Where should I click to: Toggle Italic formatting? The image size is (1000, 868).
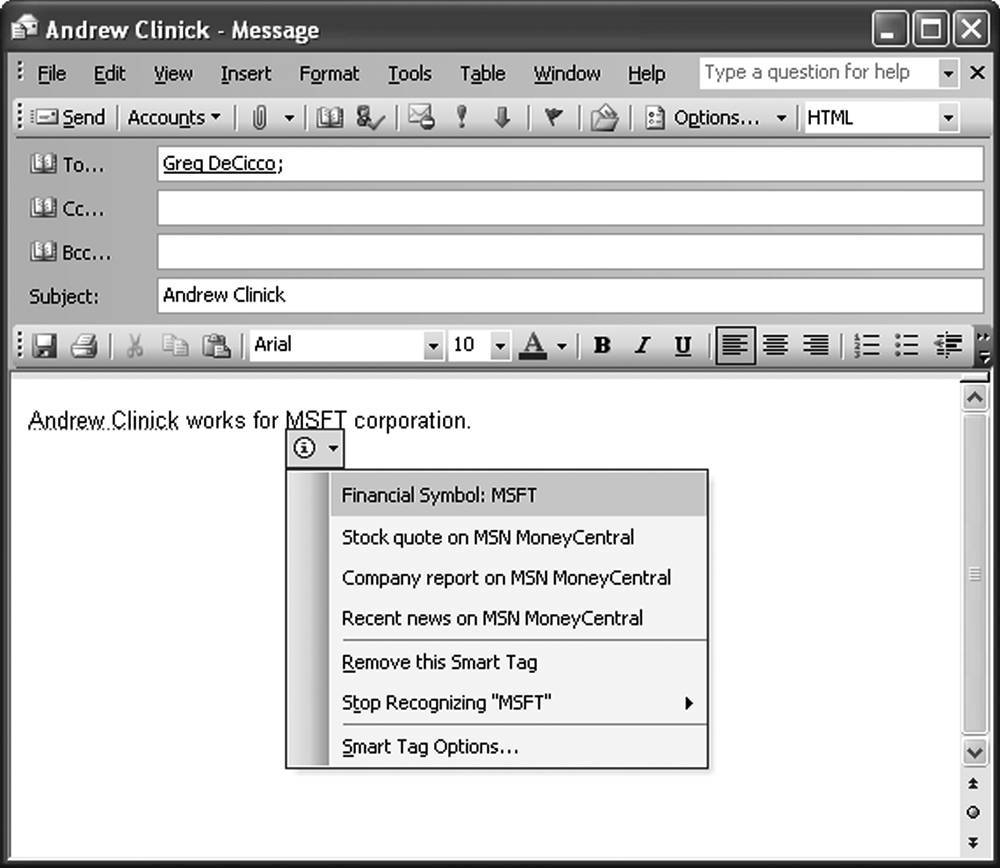click(642, 346)
